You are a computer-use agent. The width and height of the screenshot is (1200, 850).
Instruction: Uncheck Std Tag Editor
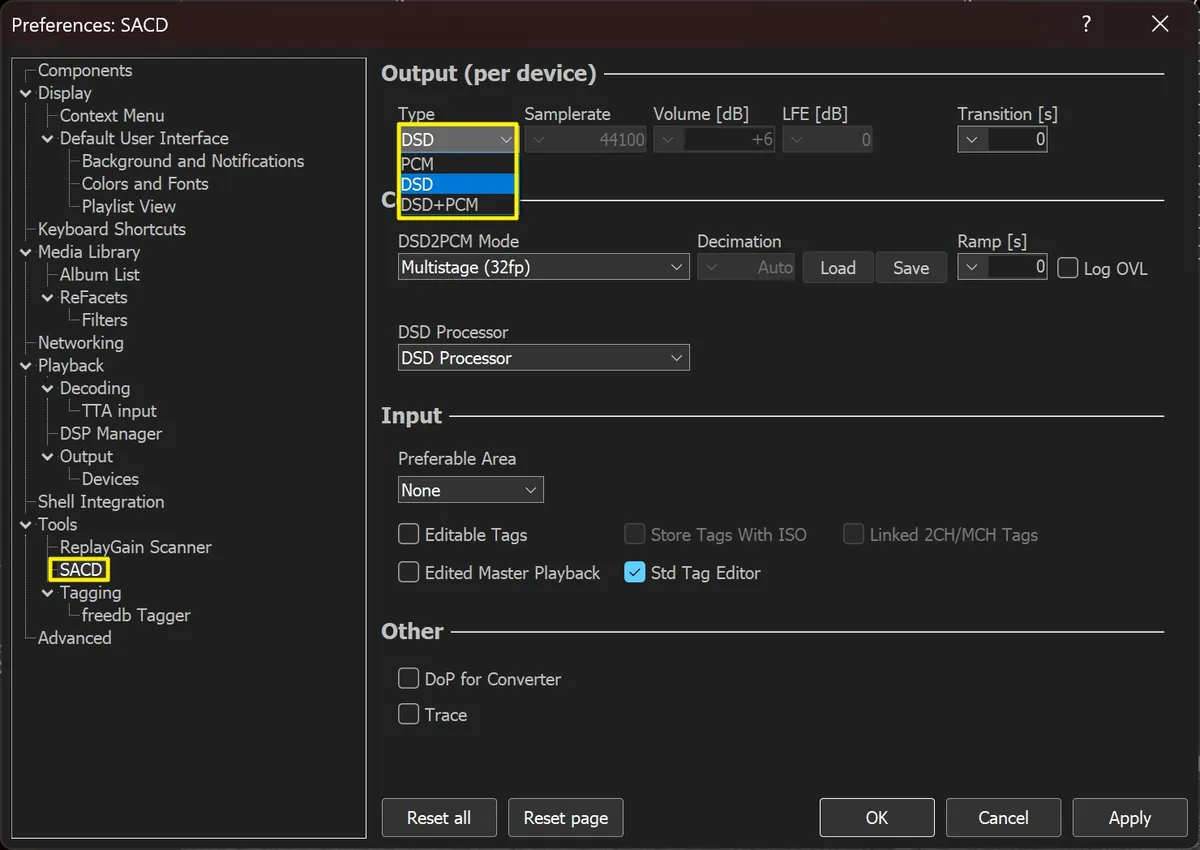(x=635, y=572)
